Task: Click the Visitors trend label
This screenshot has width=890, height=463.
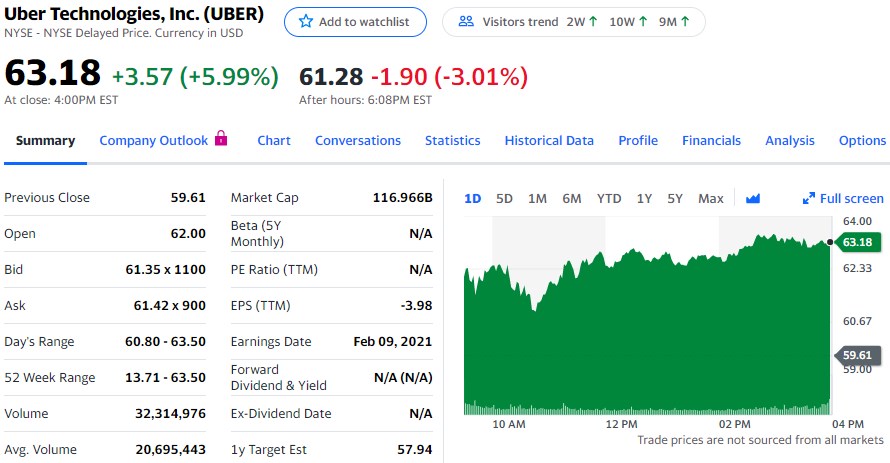Action: (520, 22)
